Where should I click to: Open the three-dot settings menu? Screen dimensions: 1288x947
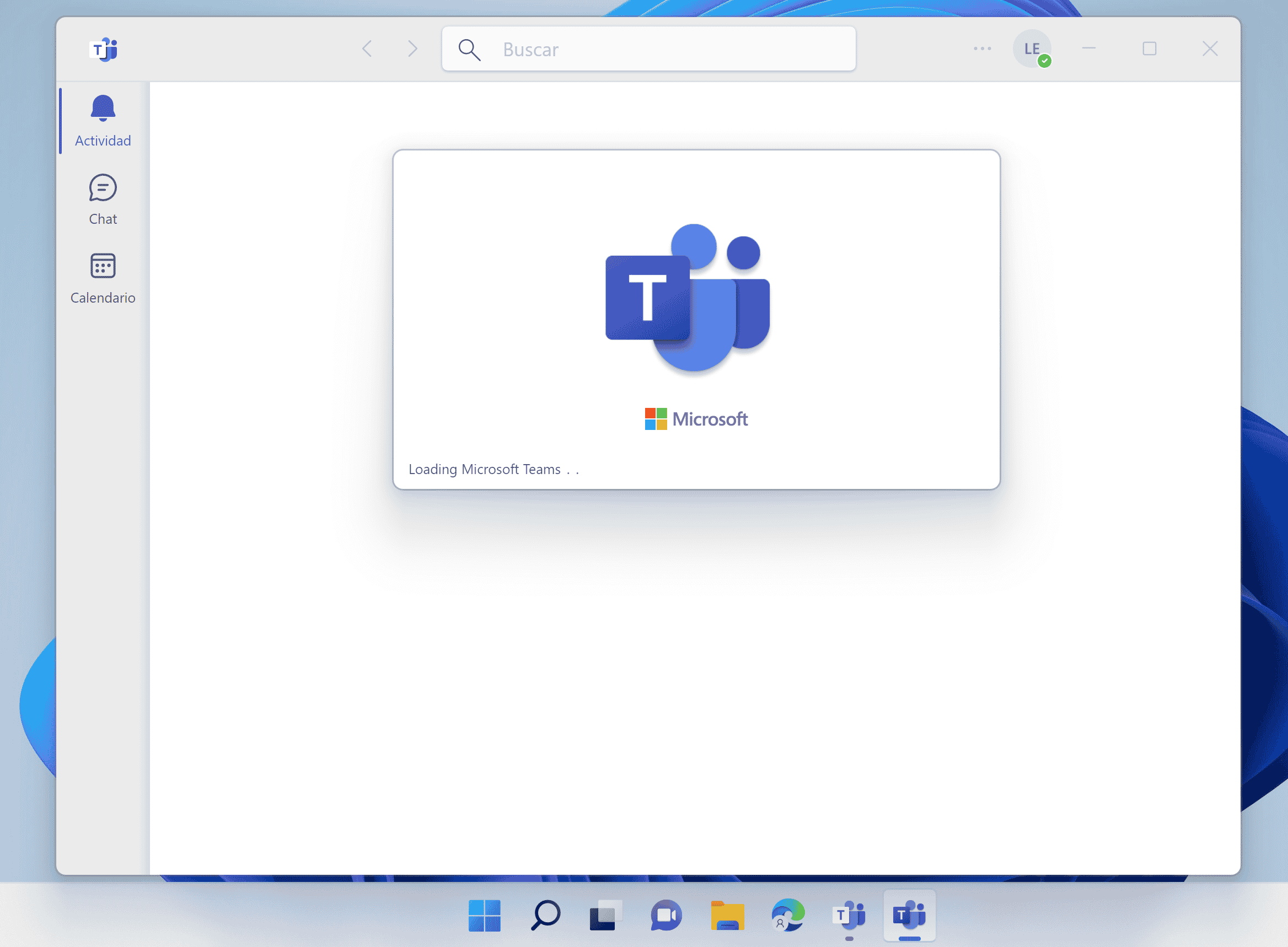(983, 49)
